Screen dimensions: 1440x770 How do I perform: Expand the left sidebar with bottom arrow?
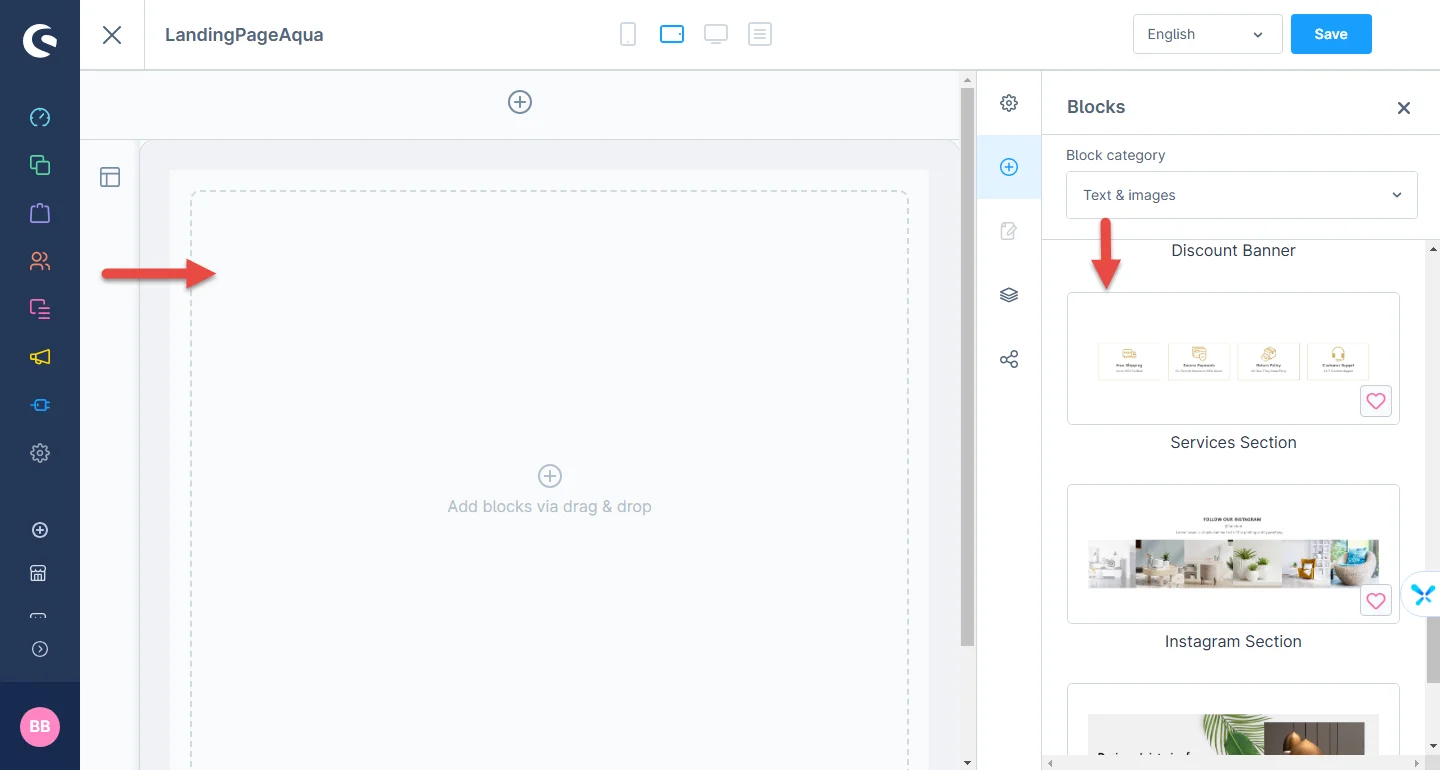click(x=40, y=649)
